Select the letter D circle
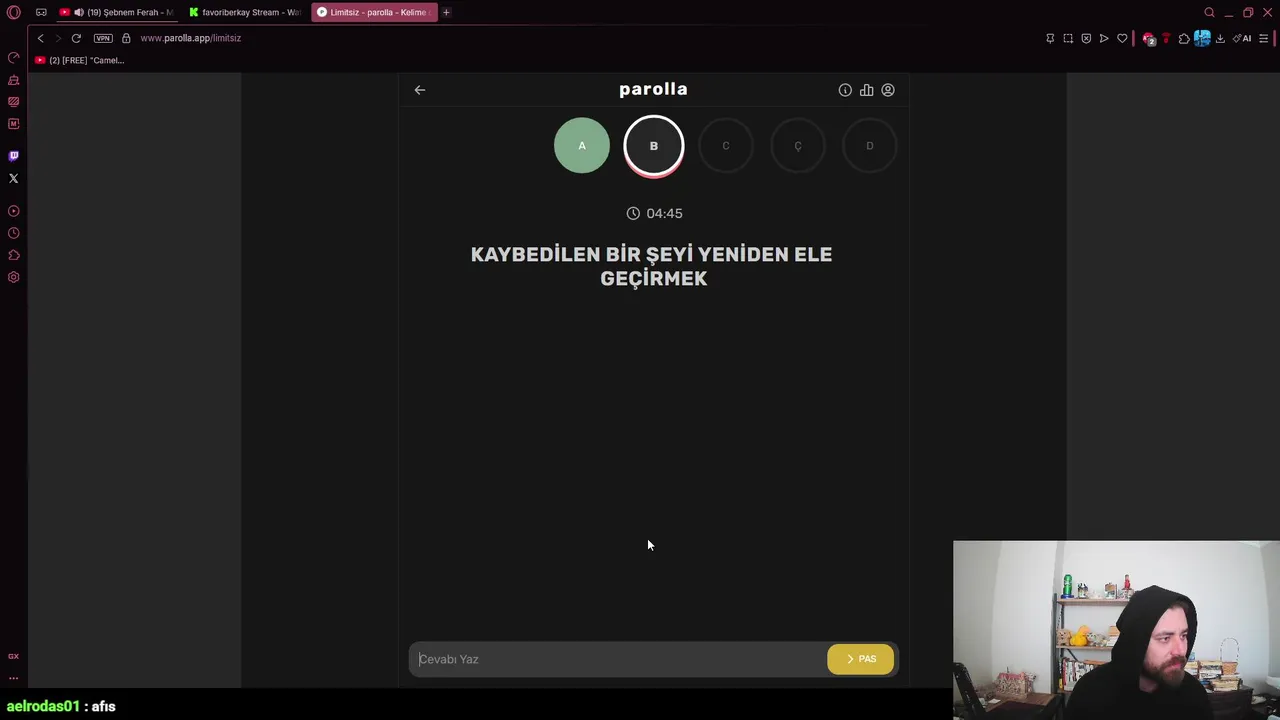The height and width of the screenshot is (720, 1280). point(870,146)
